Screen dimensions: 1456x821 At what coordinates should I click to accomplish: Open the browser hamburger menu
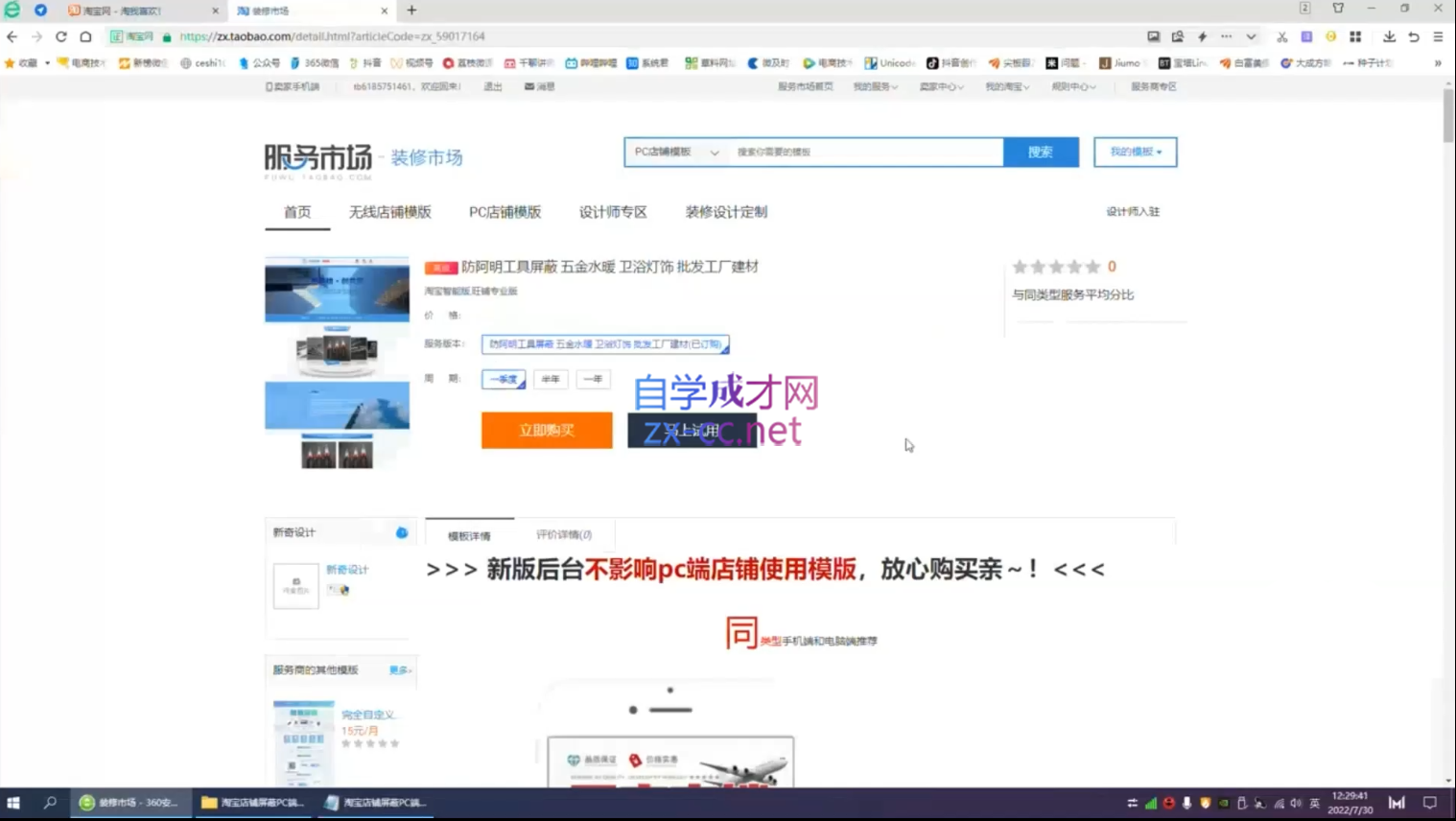pos(1438,36)
